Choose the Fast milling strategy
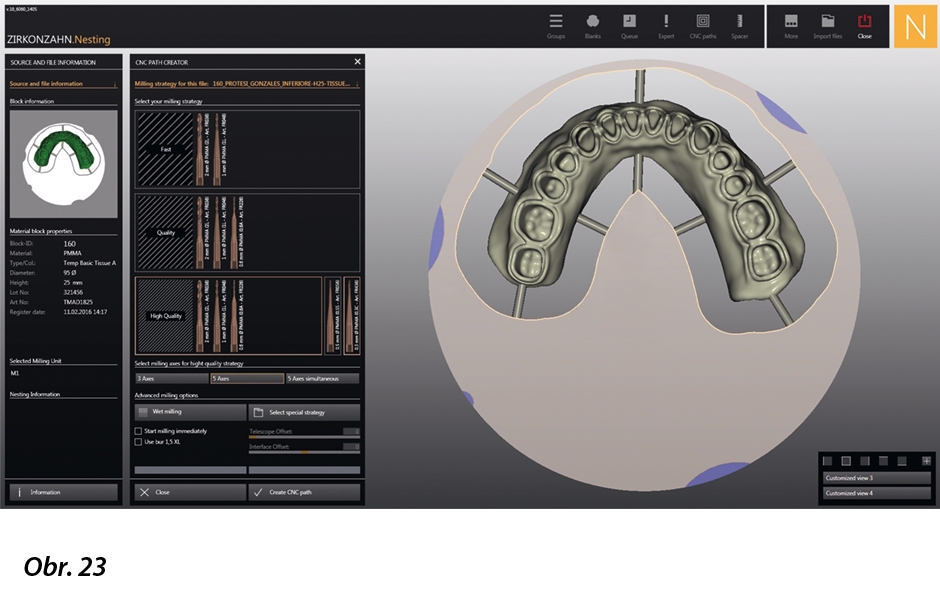 247,149
